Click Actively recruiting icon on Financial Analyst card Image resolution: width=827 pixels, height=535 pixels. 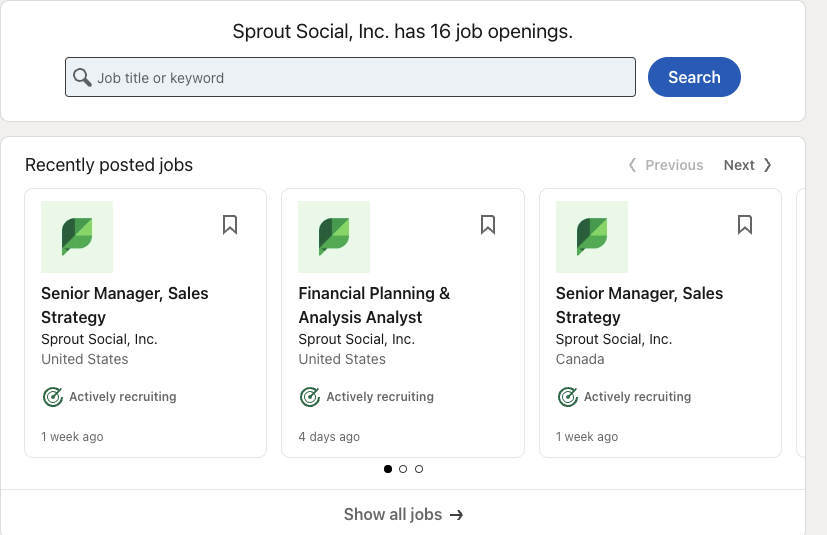(x=310, y=397)
